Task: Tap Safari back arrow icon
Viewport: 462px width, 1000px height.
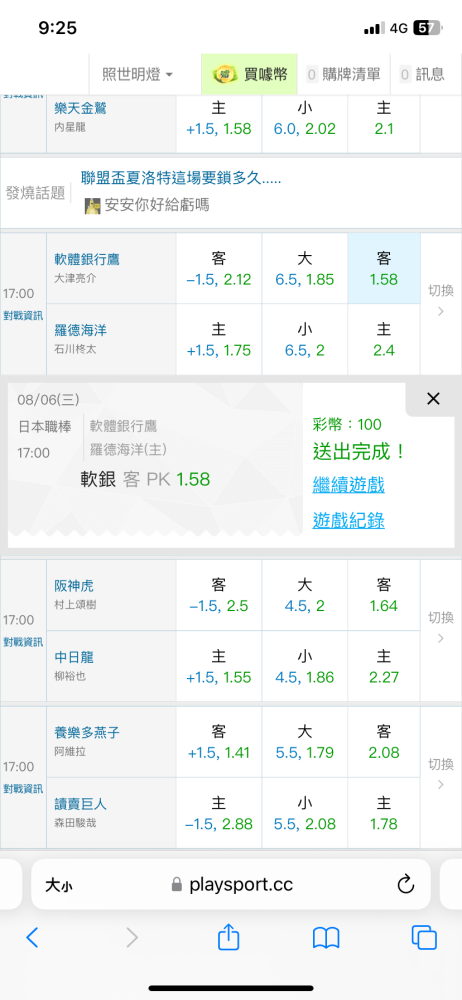Action: pos(32,937)
